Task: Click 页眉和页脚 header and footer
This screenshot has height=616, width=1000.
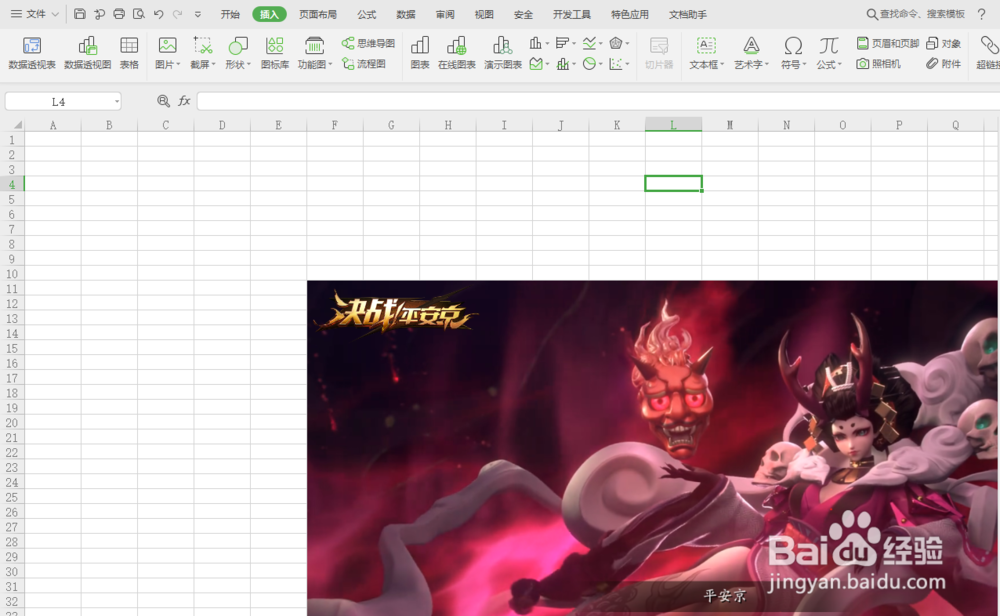Action: click(x=887, y=43)
